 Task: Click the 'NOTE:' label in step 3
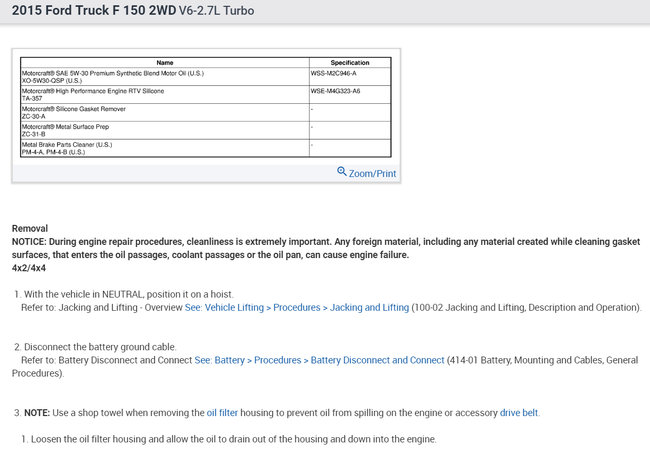(x=37, y=413)
